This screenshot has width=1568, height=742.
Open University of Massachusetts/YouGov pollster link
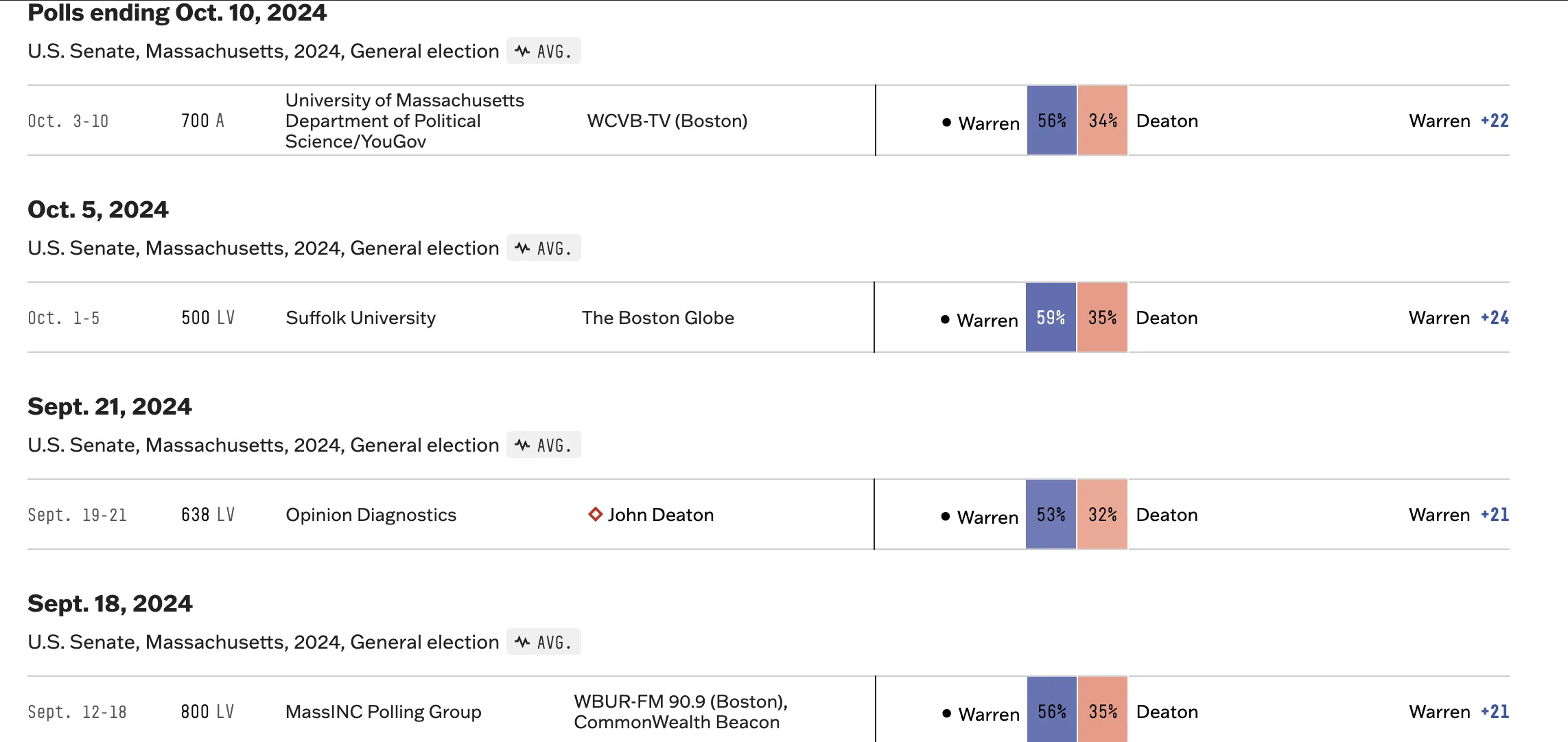[404, 121]
